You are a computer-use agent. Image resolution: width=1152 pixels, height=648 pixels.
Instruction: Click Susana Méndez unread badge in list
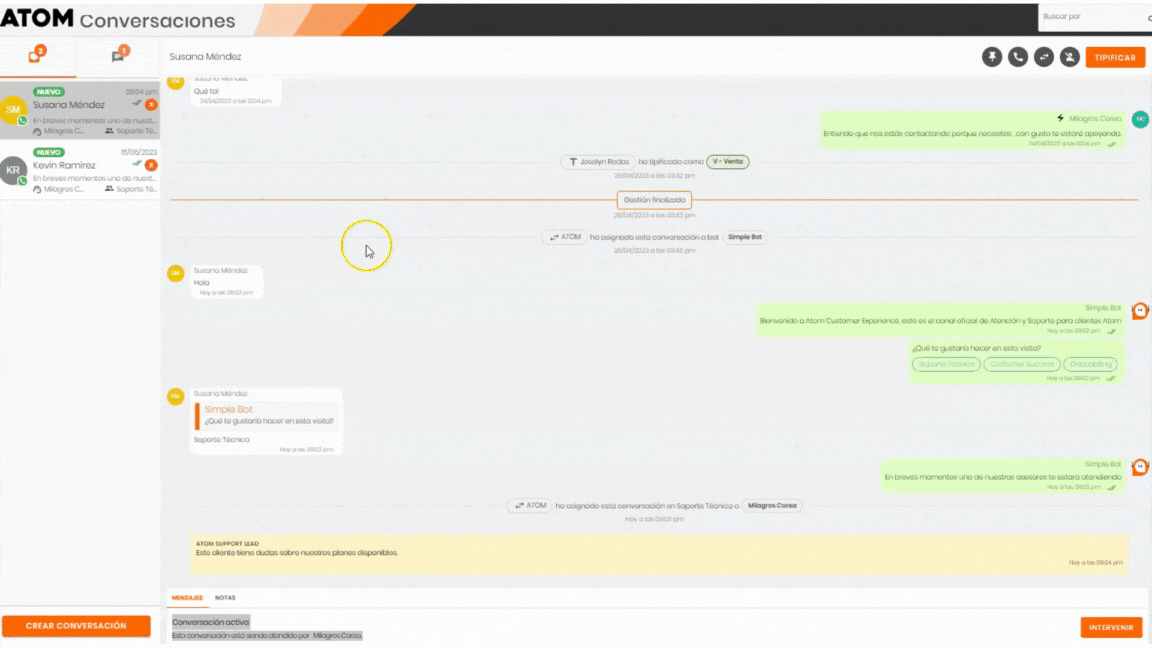click(151, 104)
